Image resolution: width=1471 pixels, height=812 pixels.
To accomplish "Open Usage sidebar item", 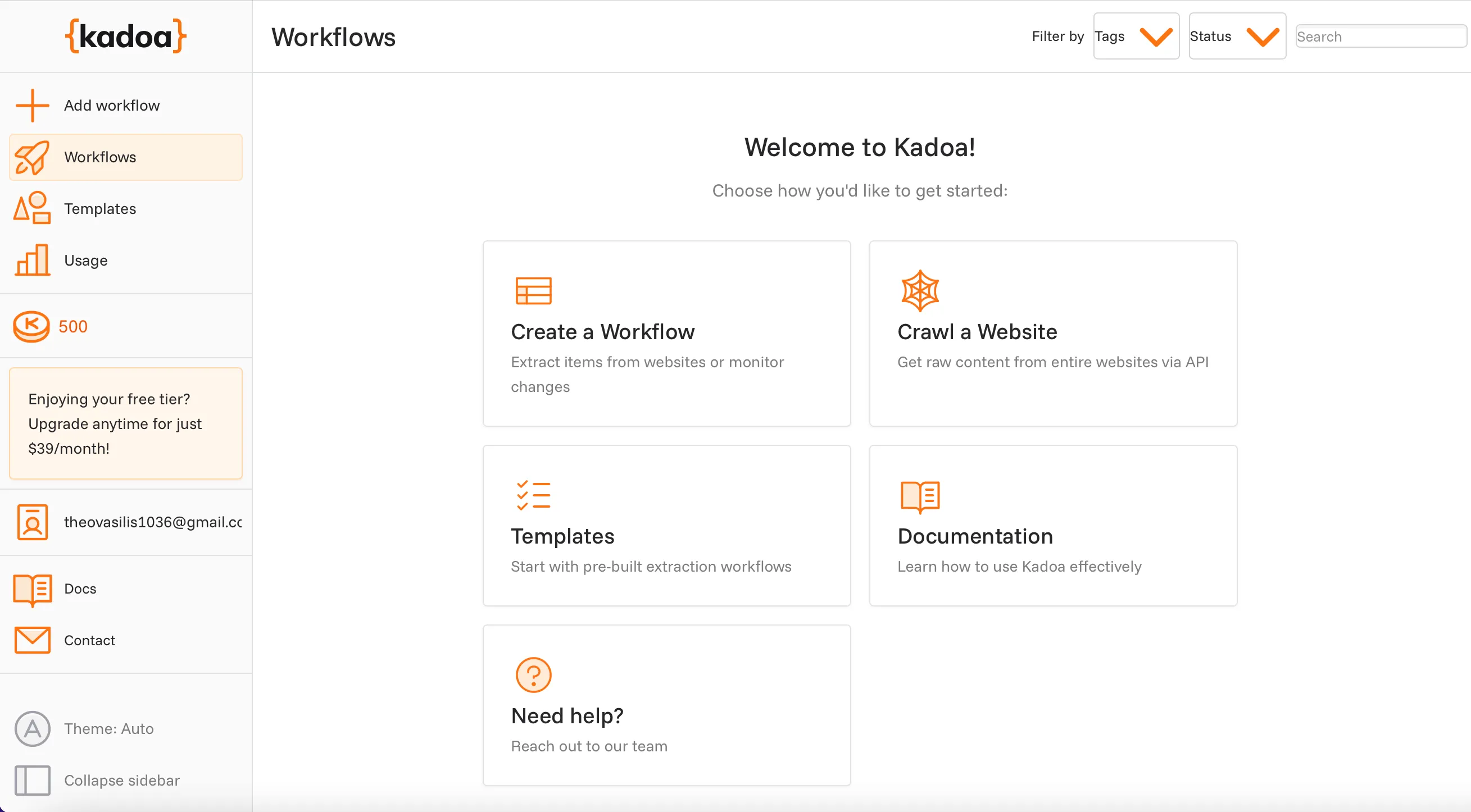I will (126, 260).
